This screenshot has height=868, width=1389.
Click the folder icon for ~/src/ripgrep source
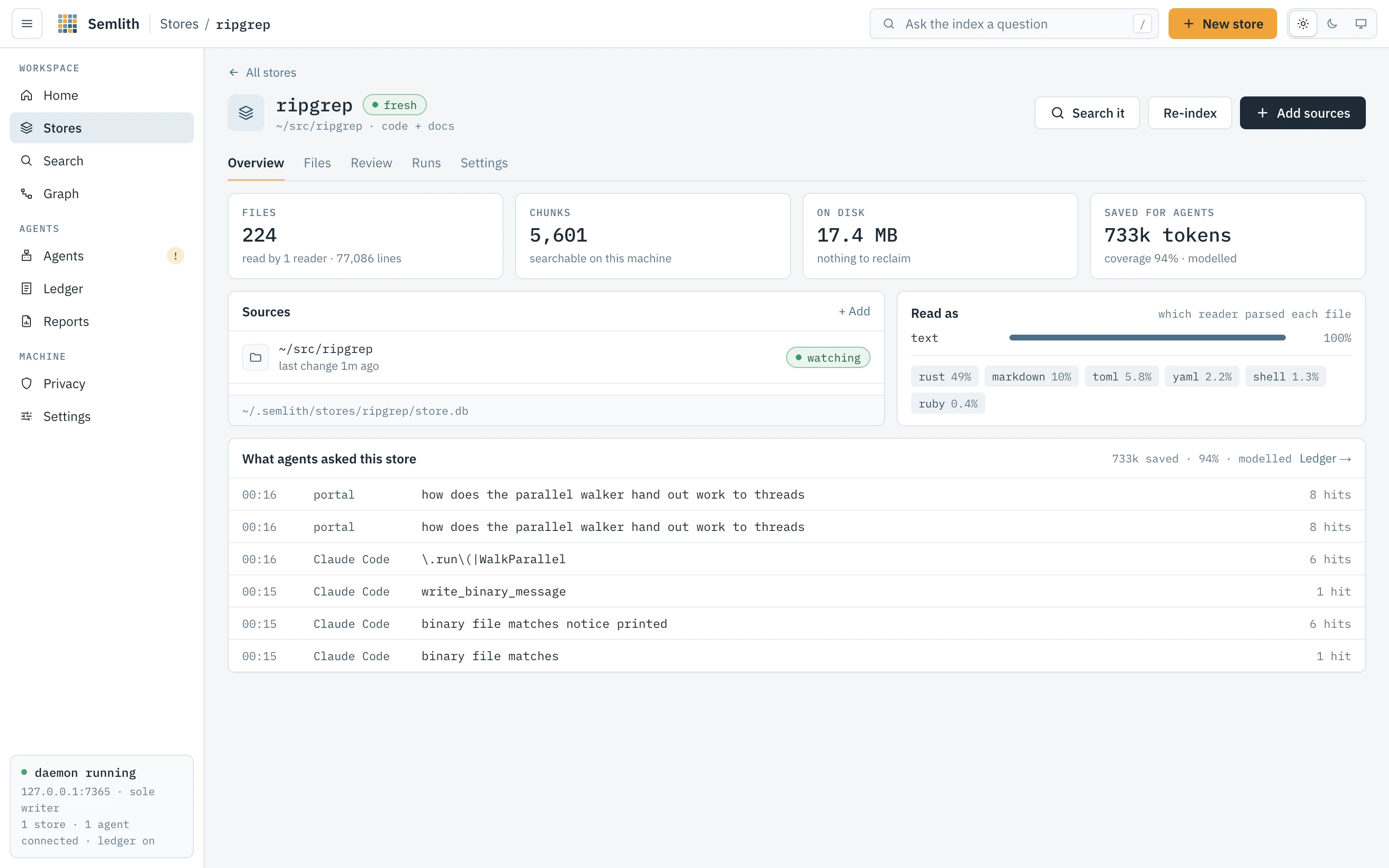tap(256, 357)
